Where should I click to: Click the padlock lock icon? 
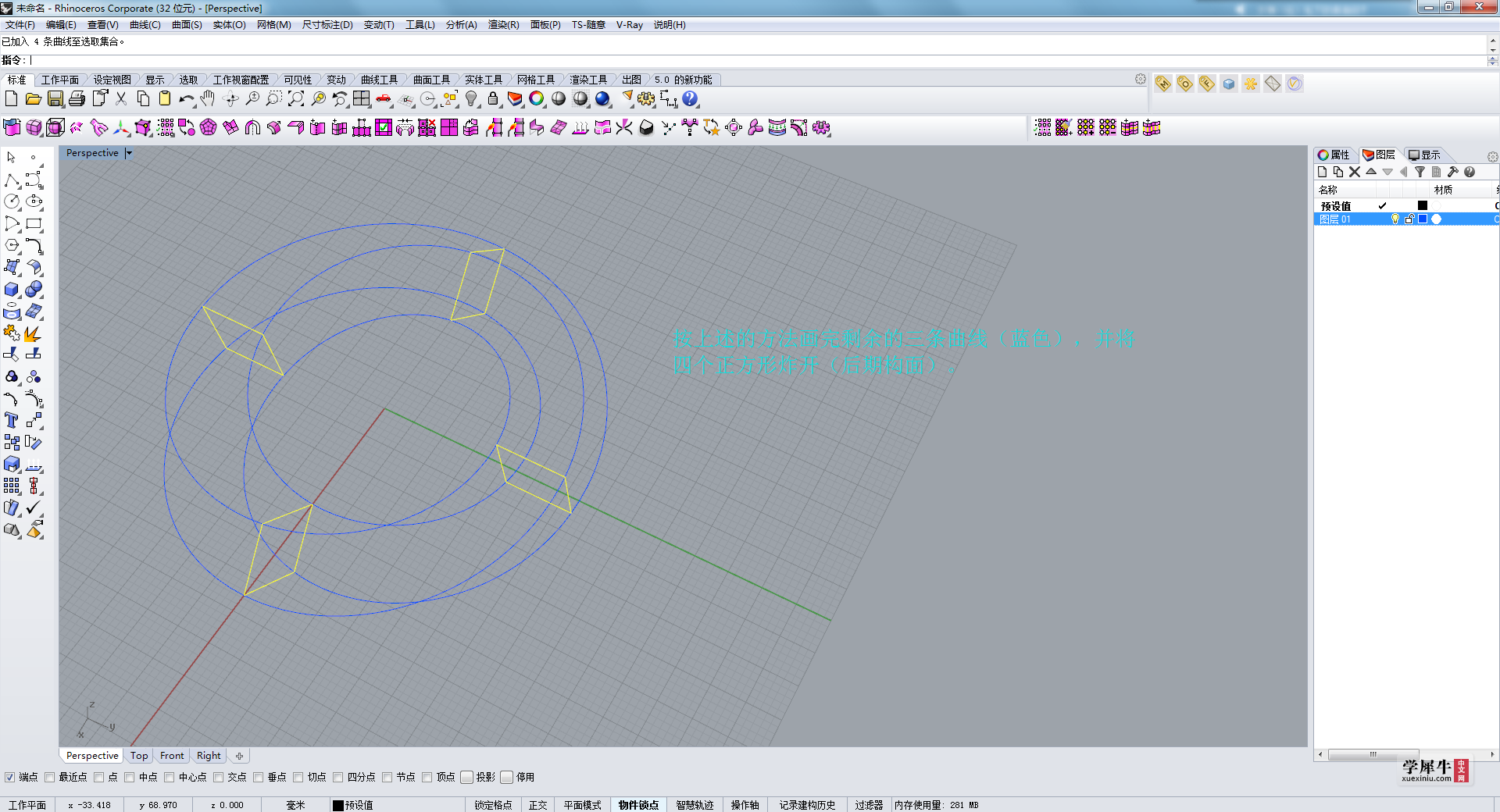pos(493,98)
